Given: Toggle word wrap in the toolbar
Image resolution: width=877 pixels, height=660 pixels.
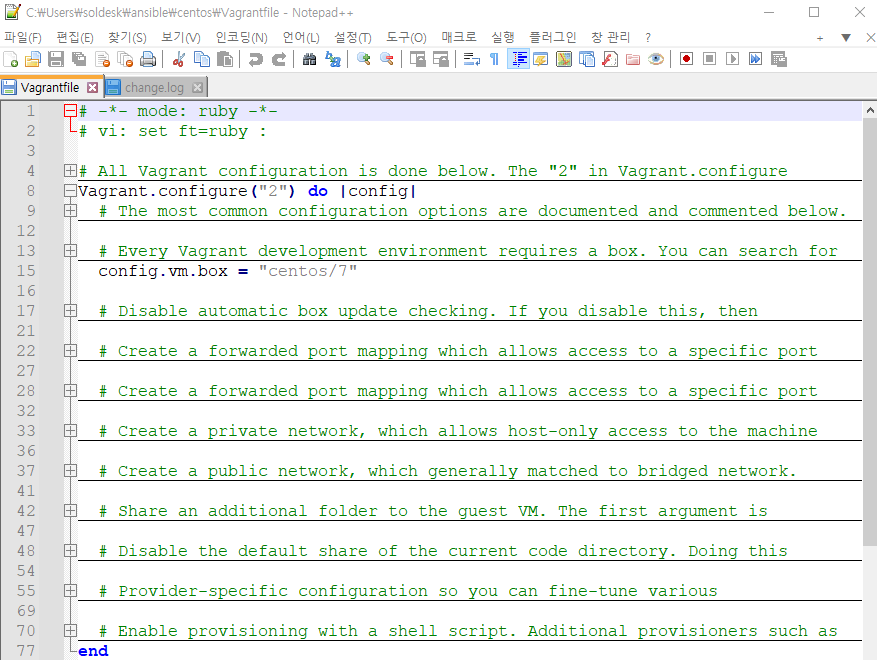Looking at the screenshot, I should point(471,59).
